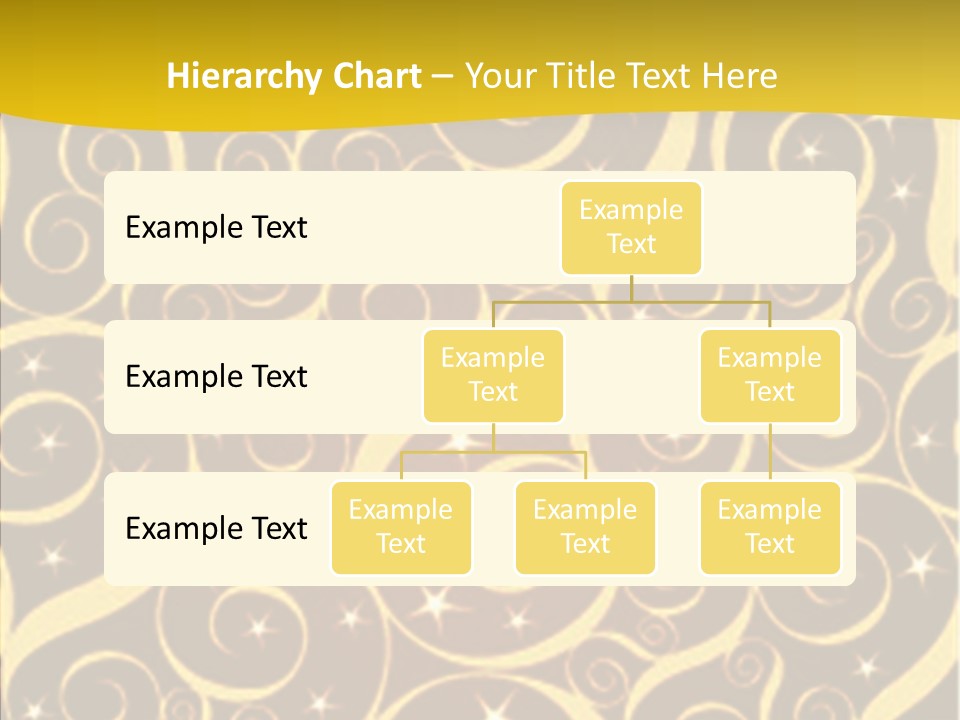Click the swirl background below the chart

pos(480,650)
